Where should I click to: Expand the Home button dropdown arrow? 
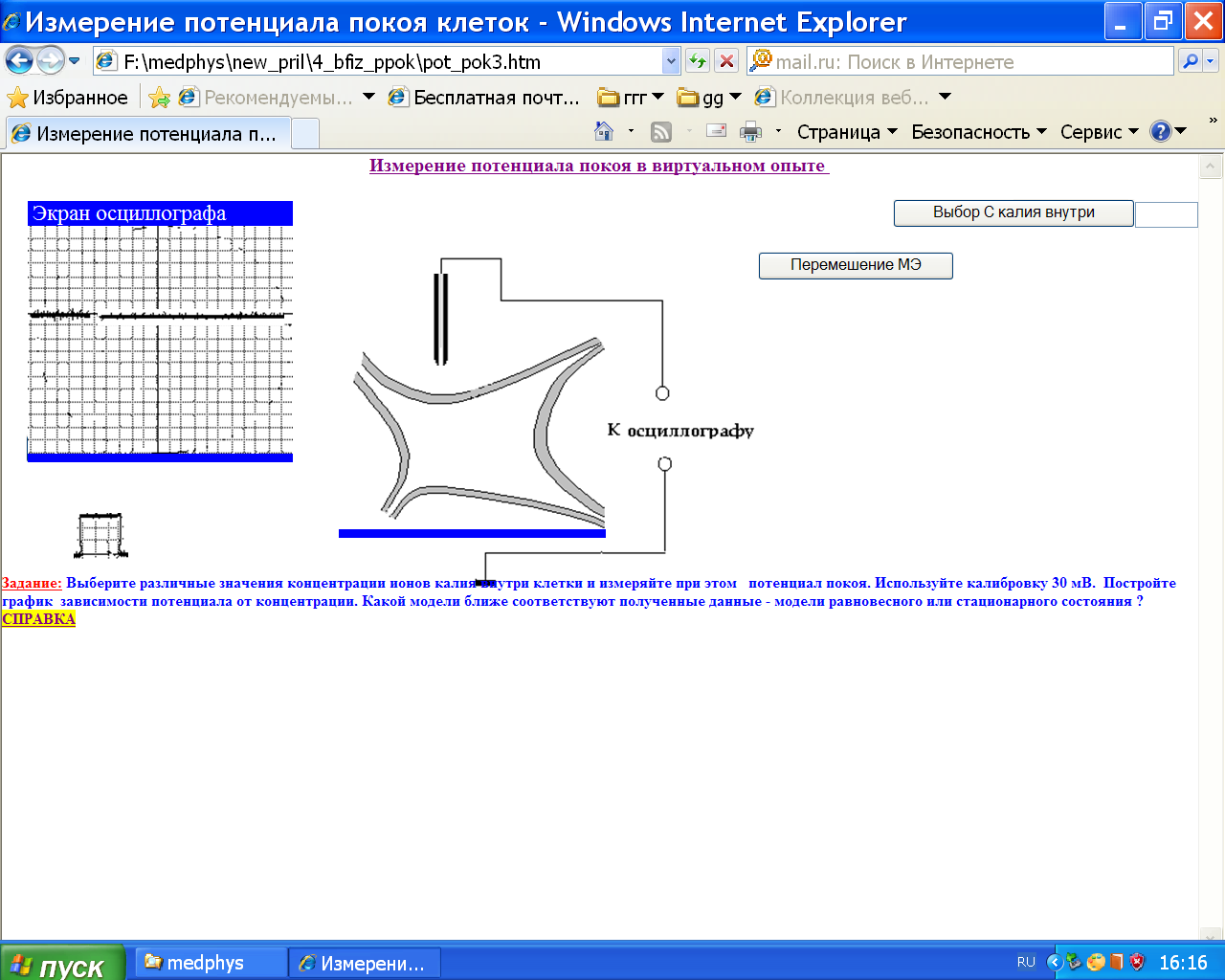pos(631,131)
